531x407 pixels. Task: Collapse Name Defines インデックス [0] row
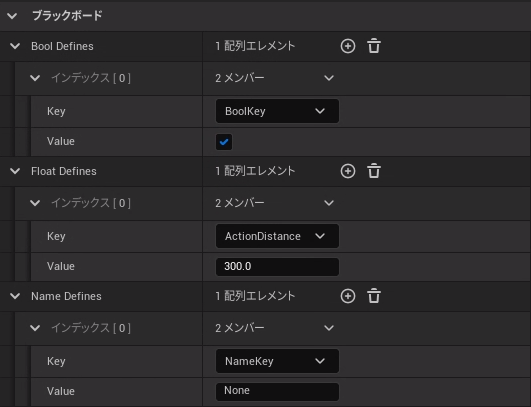click(35, 328)
